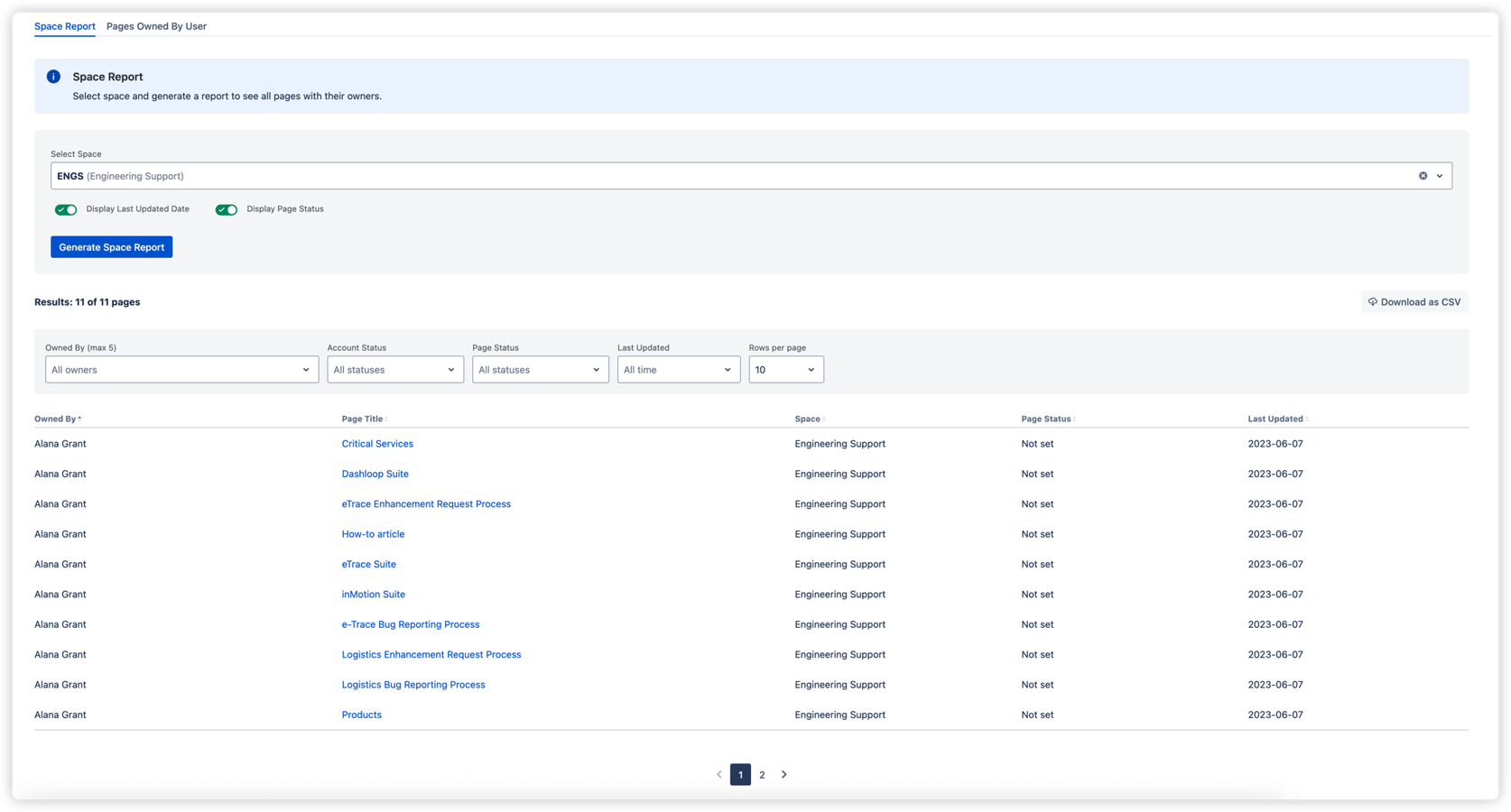Go to the next page using the right arrow
1511x812 pixels.
(783, 774)
